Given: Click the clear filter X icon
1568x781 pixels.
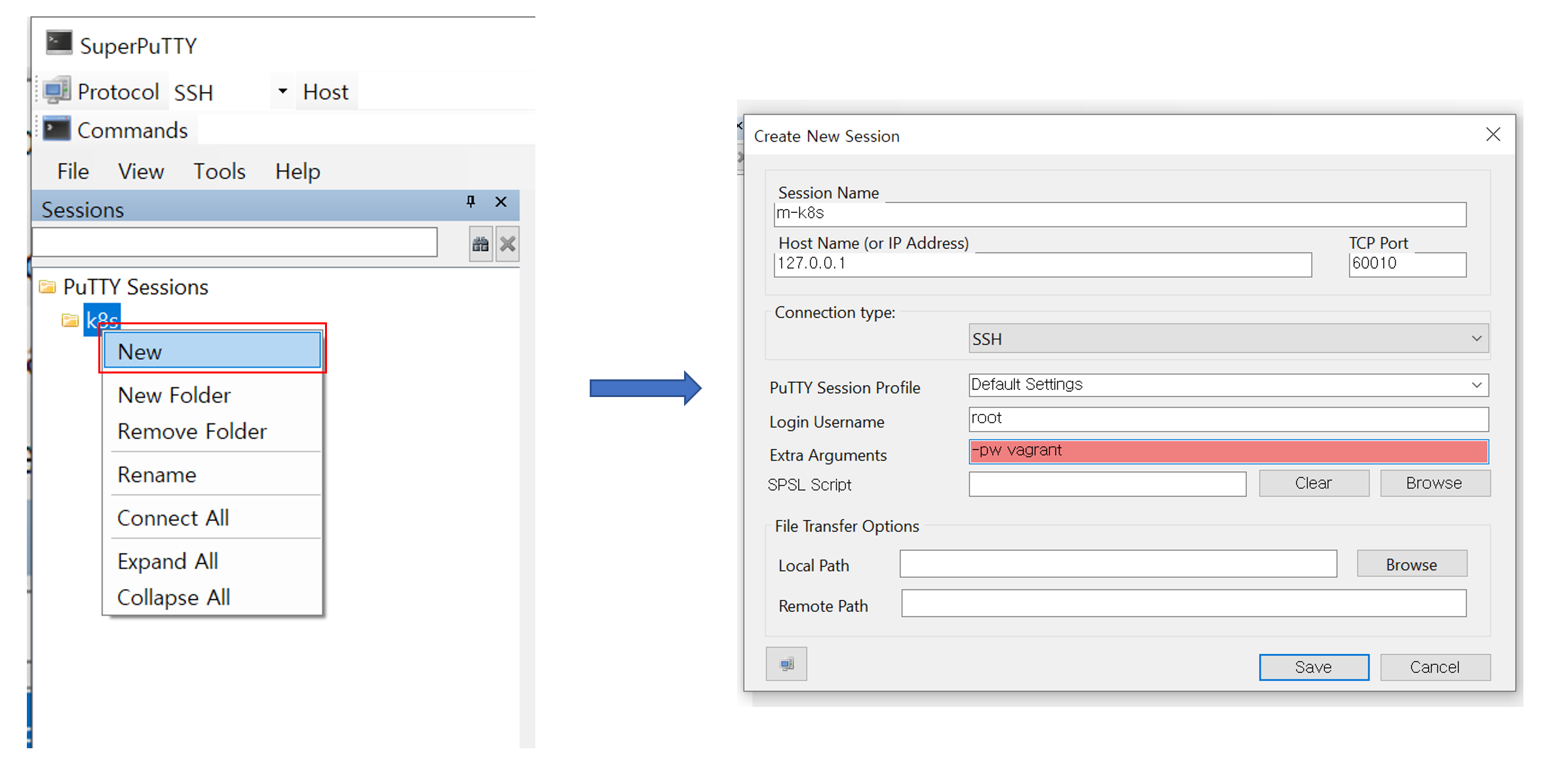Looking at the screenshot, I should coord(508,244).
